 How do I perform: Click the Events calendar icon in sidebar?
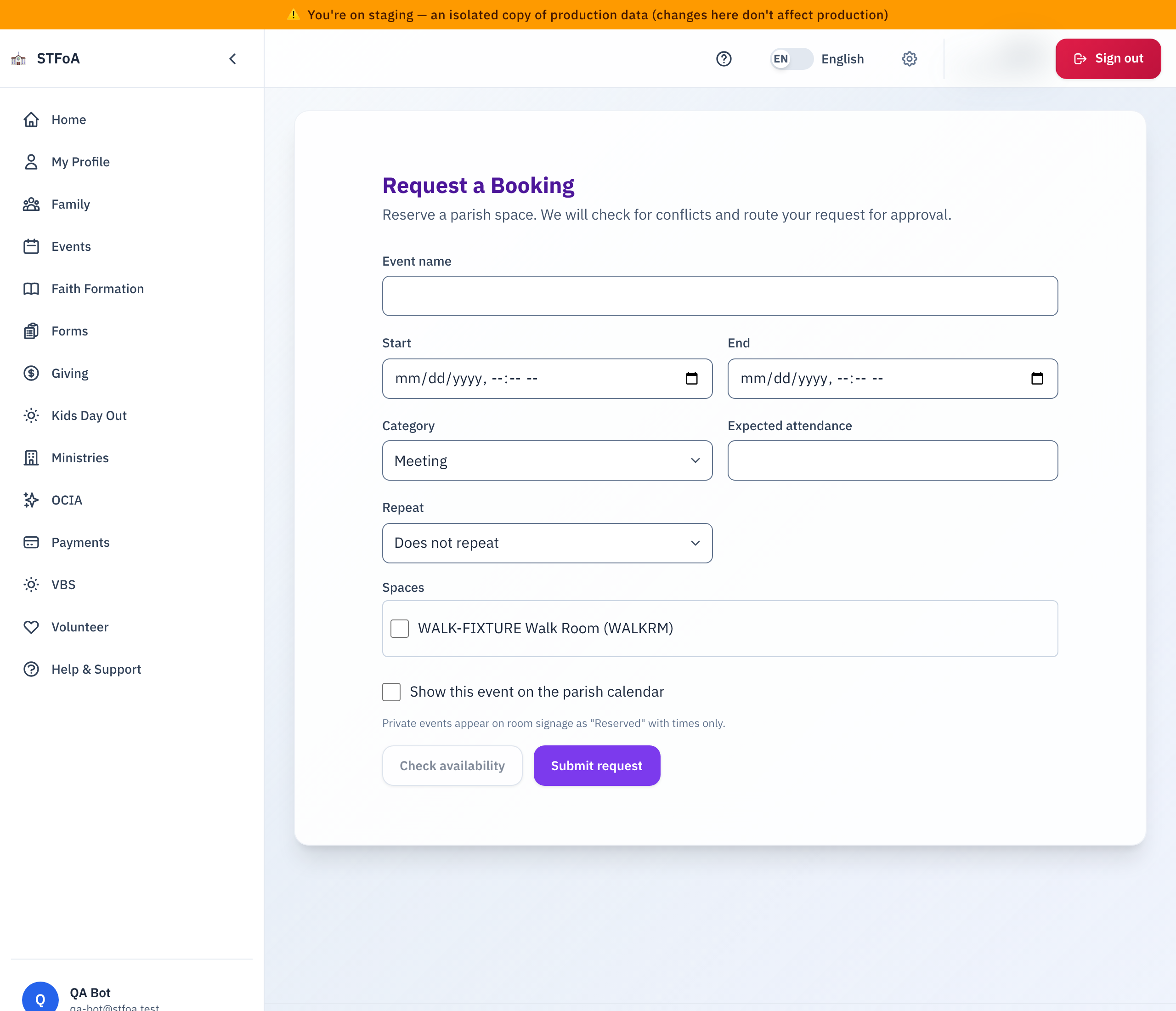click(31, 246)
